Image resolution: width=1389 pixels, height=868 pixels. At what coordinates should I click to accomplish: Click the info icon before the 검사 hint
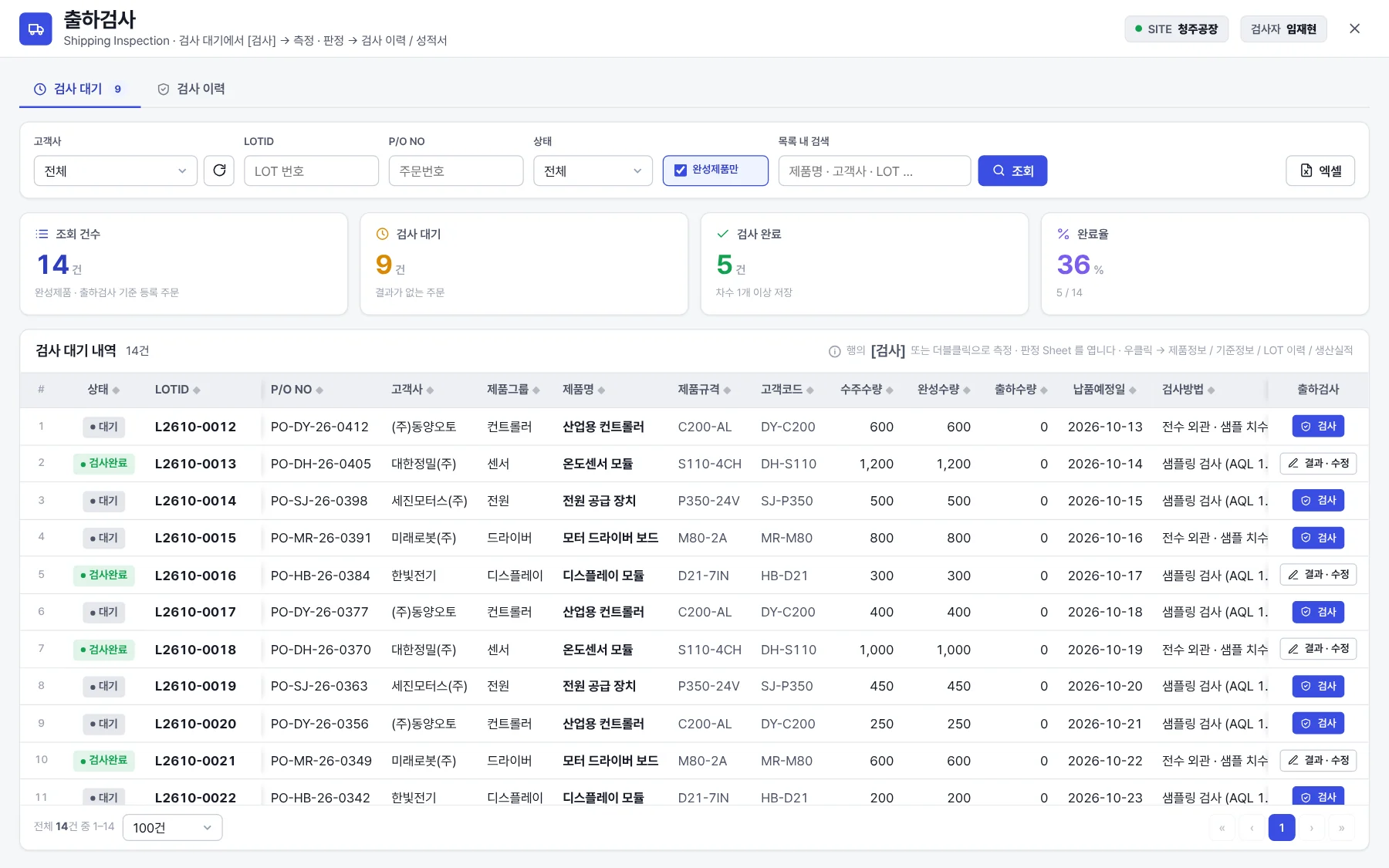pyautogui.click(x=834, y=351)
